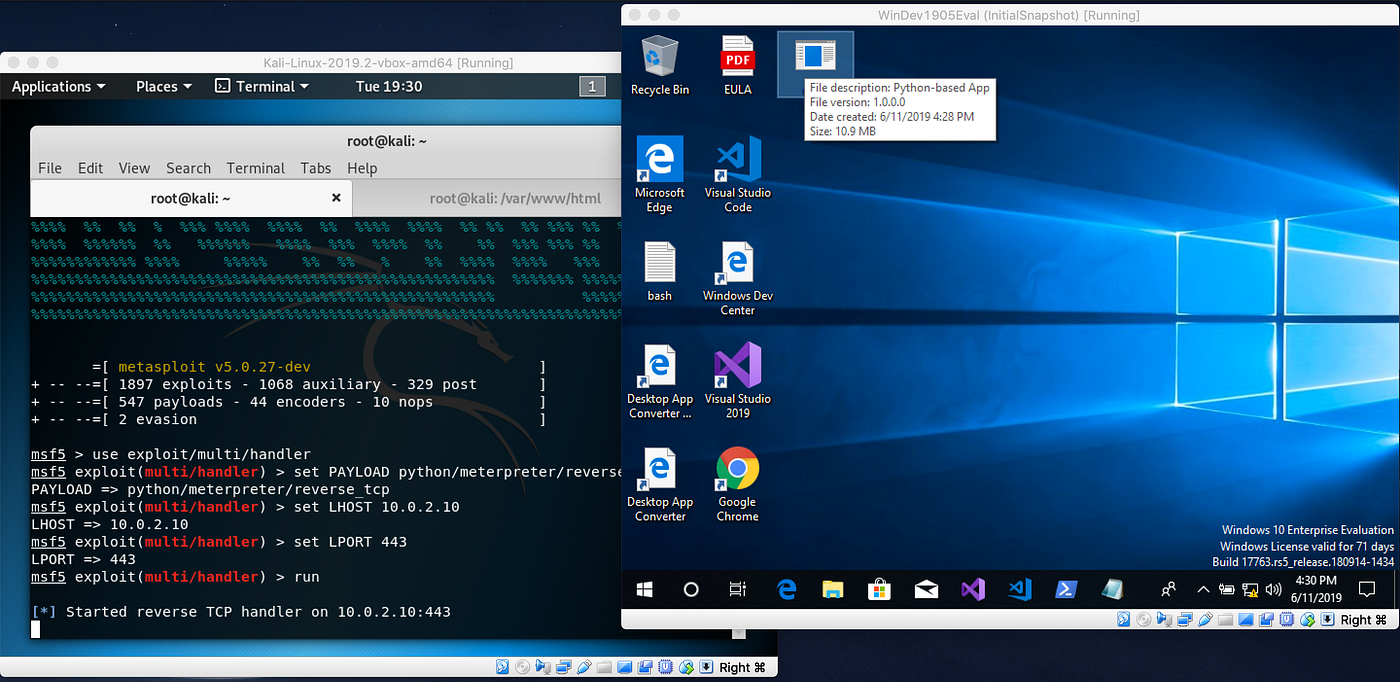
Task: Open the terminal File menu
Action: [x=50, y=168]
